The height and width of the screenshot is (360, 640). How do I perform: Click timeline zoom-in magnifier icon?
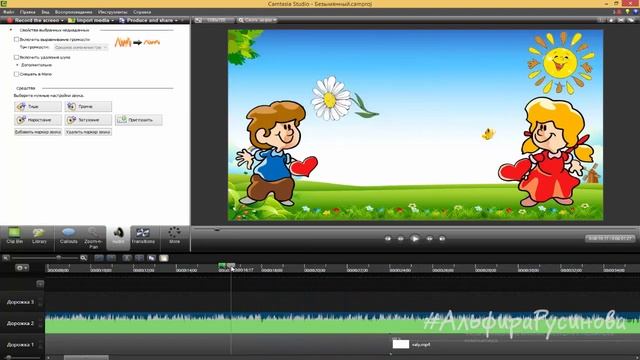[x=84, y=258]
